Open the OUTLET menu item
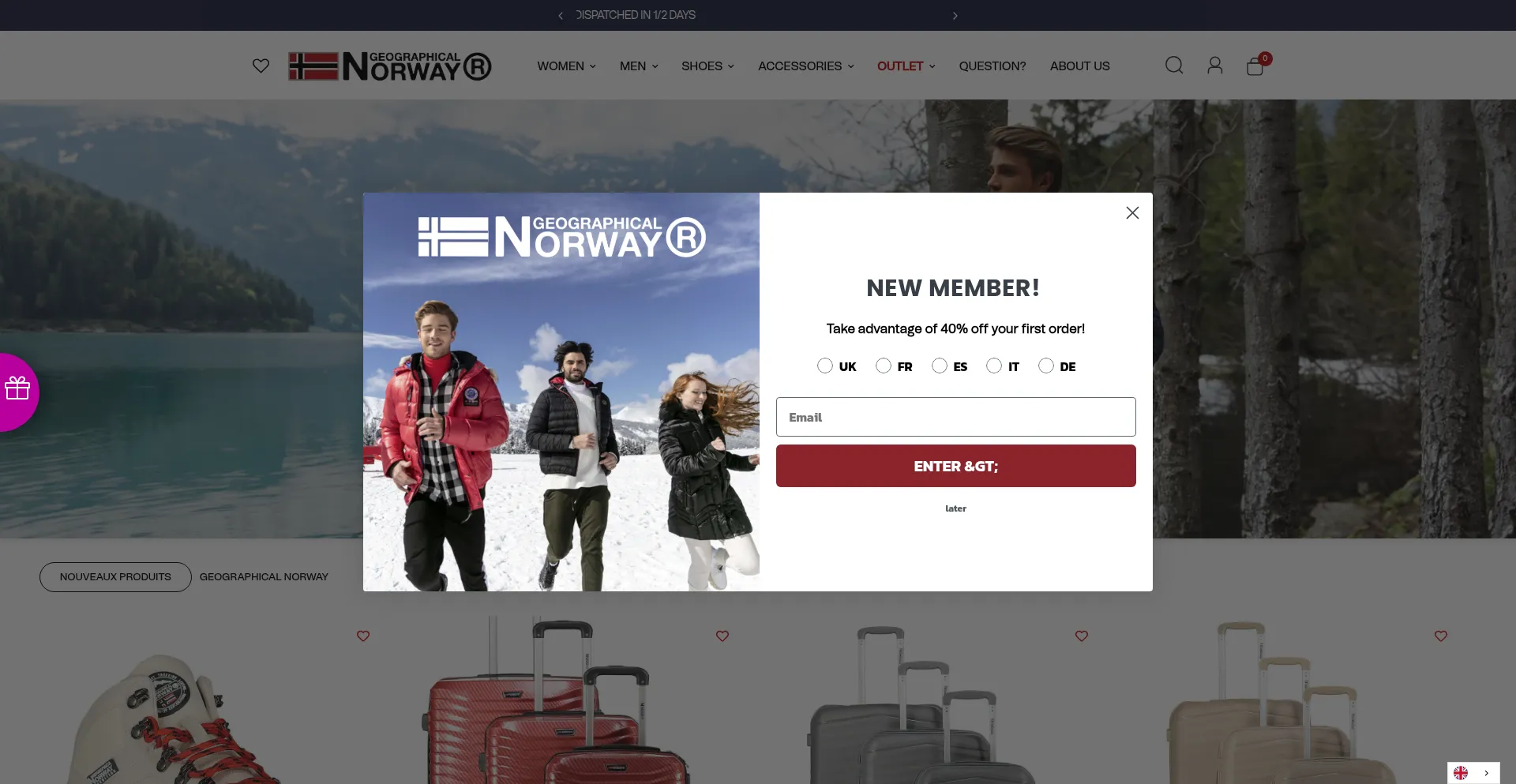 click(906, 66)
